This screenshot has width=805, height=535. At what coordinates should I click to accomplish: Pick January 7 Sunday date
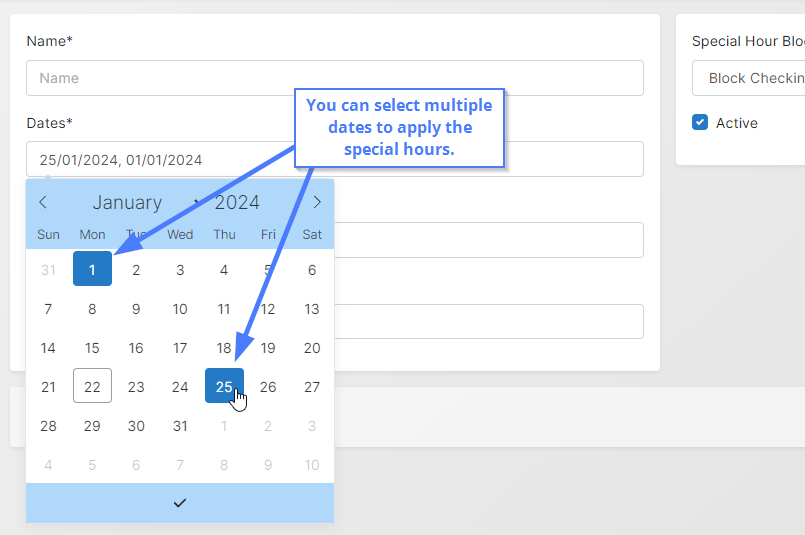(x=48, y=309)
